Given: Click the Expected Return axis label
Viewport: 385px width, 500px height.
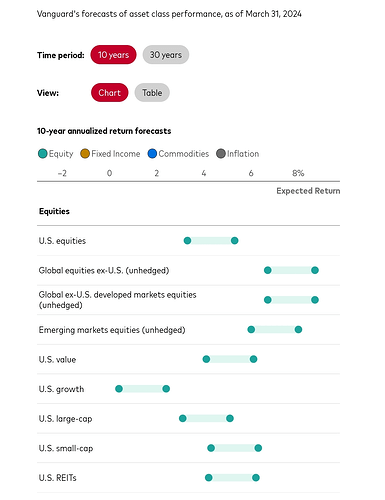Looking at the screenshot, I should pyautogui.click(x=308, y=191).
